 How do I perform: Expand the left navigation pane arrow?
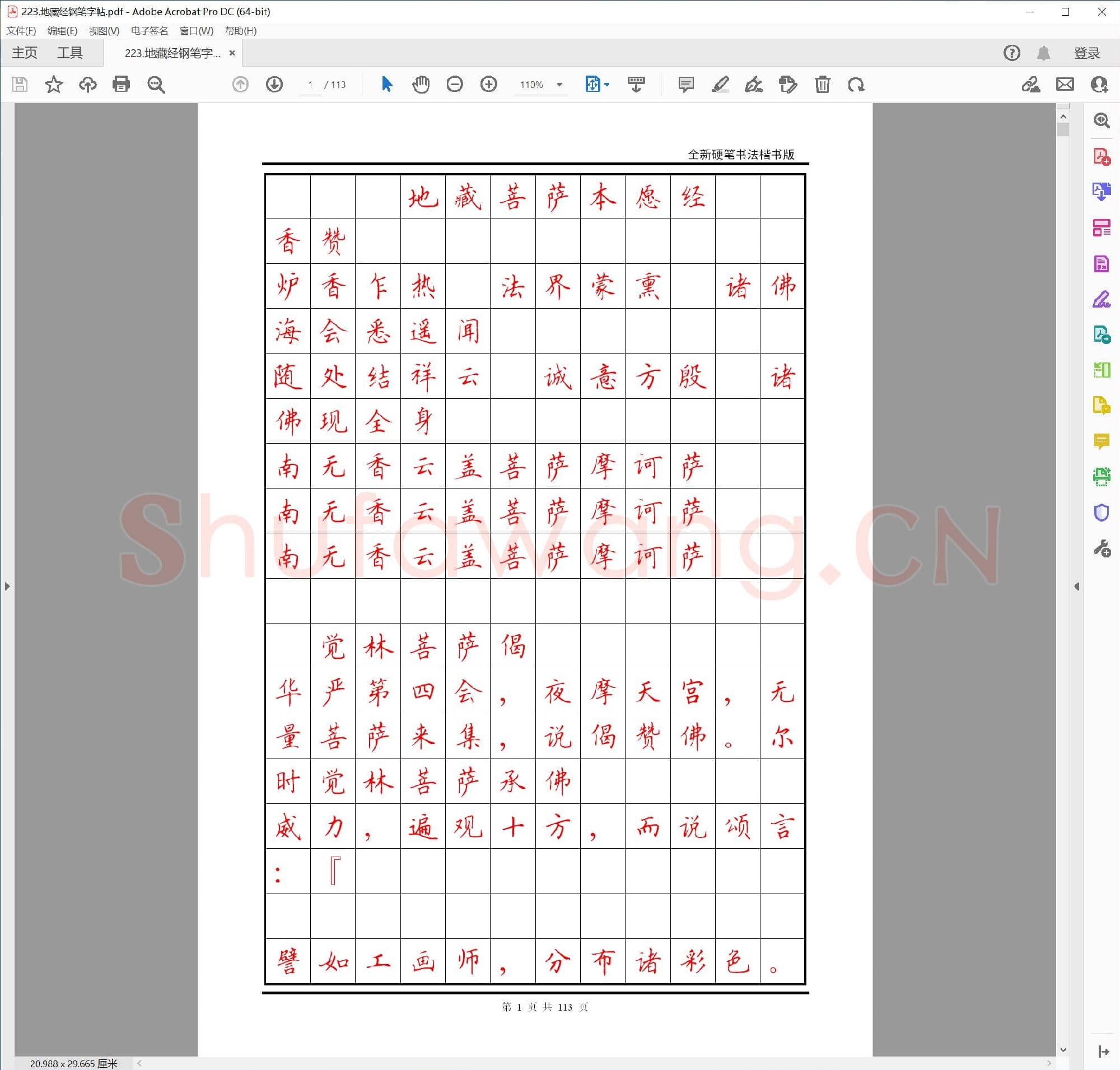(x=7, y=586)
